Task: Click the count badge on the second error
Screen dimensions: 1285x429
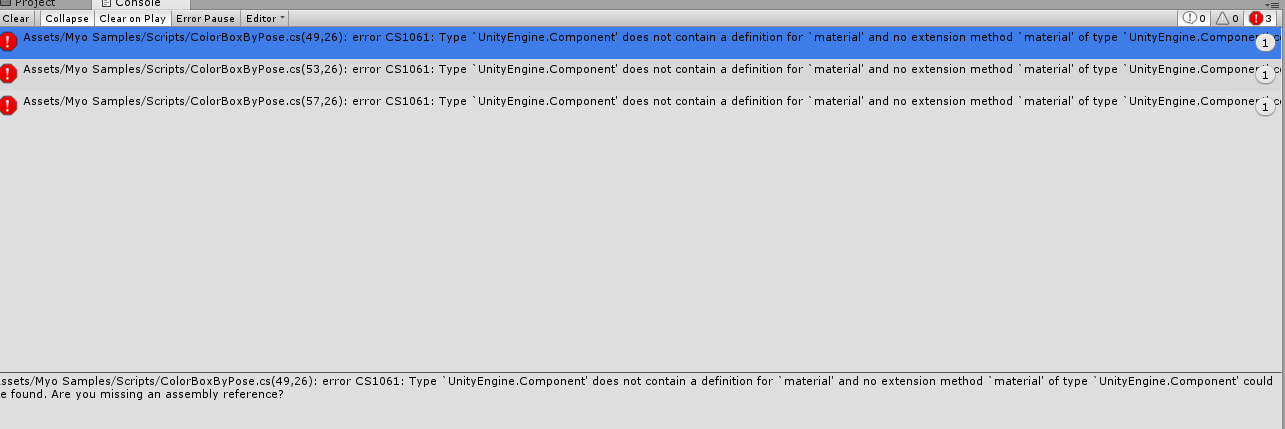Action: coord(1265,75)
